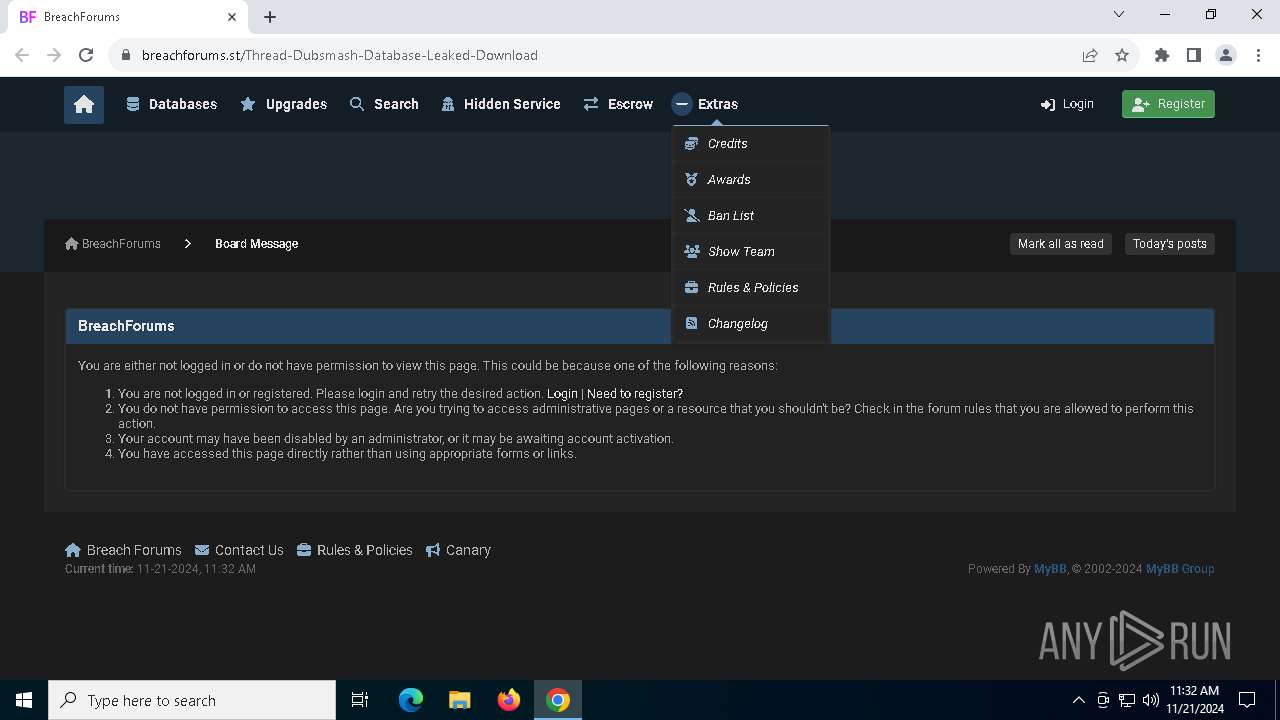The height and width of the screenshot is (720, 1280).
Task: Click the Chrome taskbar icon
Action: 558,700
